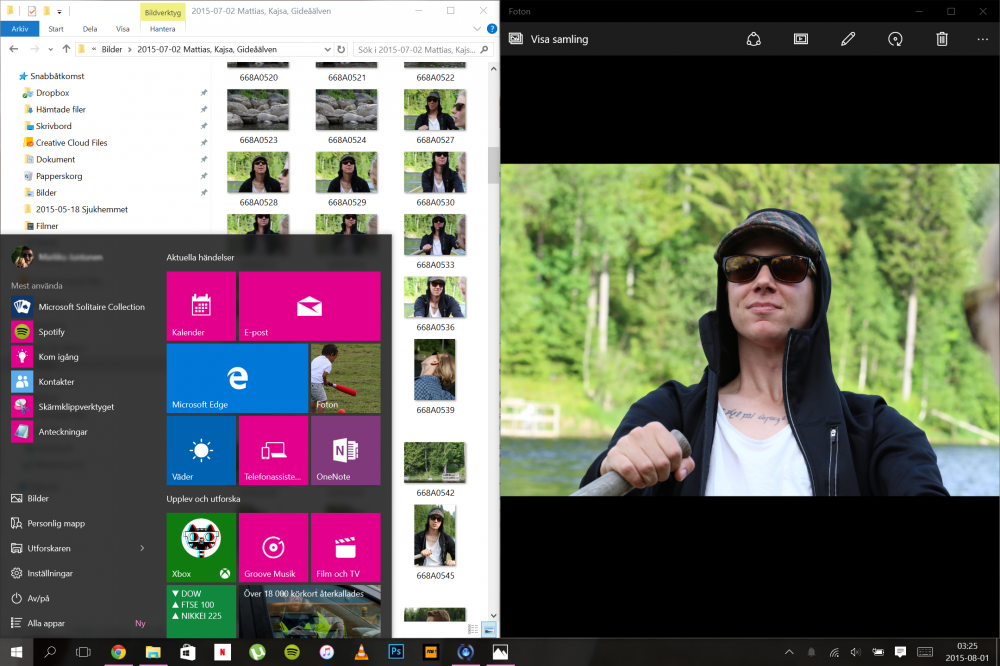Screen dimensions: 1000x666
Task: Select thumbnail 668A0539 in the folder
Action: [x=435, y=372]
